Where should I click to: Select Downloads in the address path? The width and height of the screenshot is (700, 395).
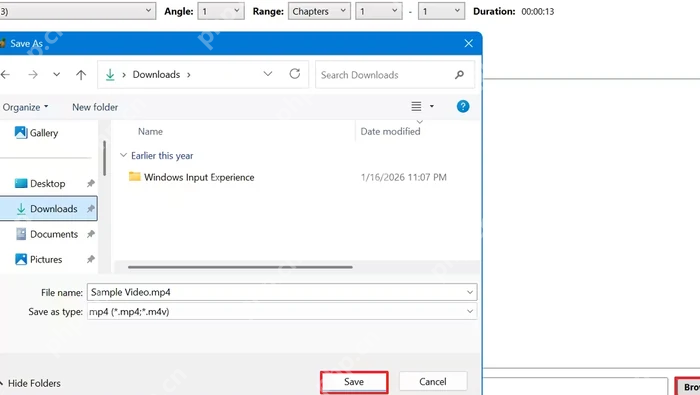pos(156,75)
